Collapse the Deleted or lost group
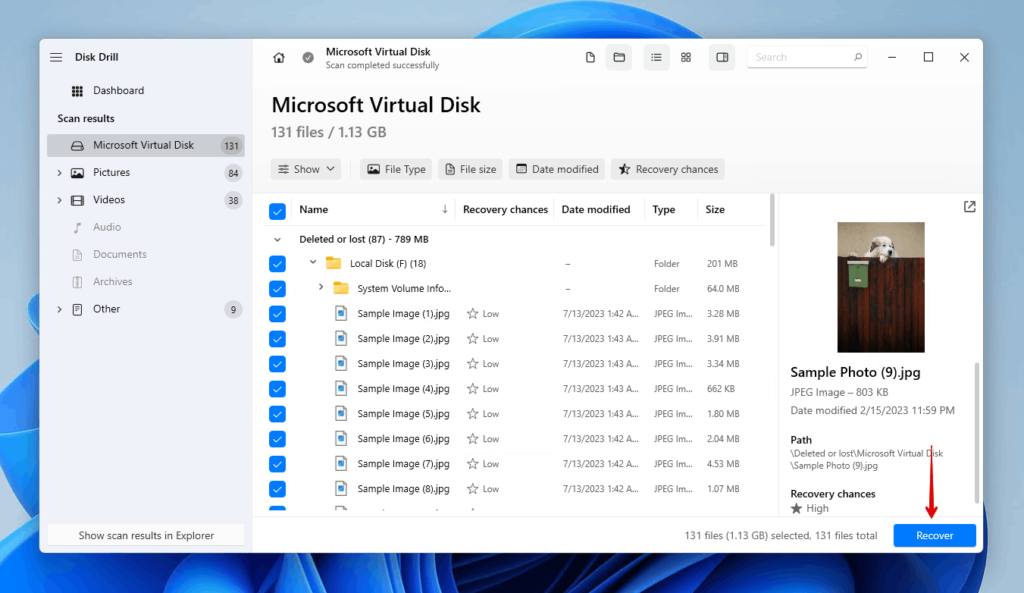The height and width of the screenshot is (593, 1024). (x=277, y=239)
